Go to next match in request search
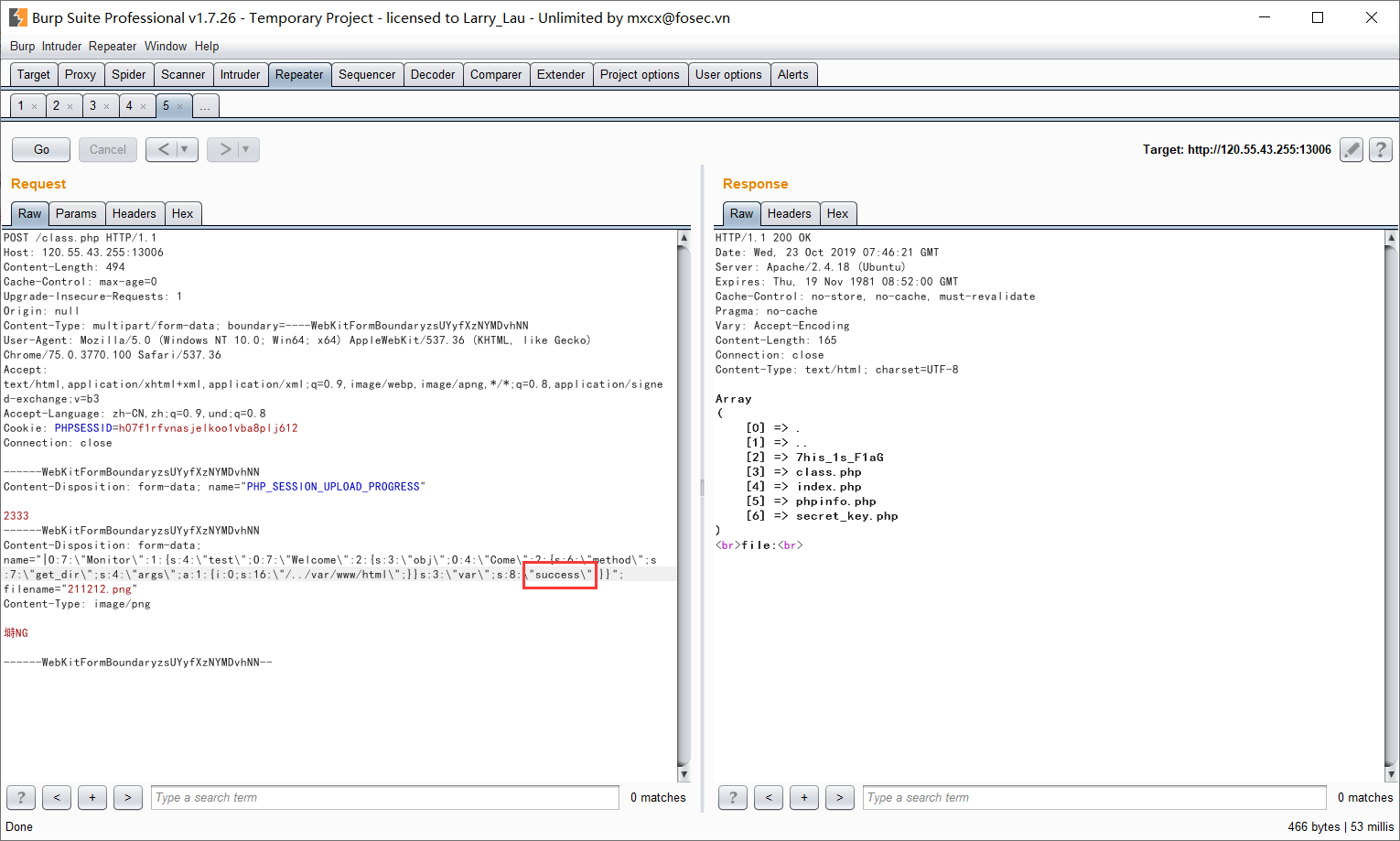This screenshot has width=1400, height=841. [x=128, y=797]
